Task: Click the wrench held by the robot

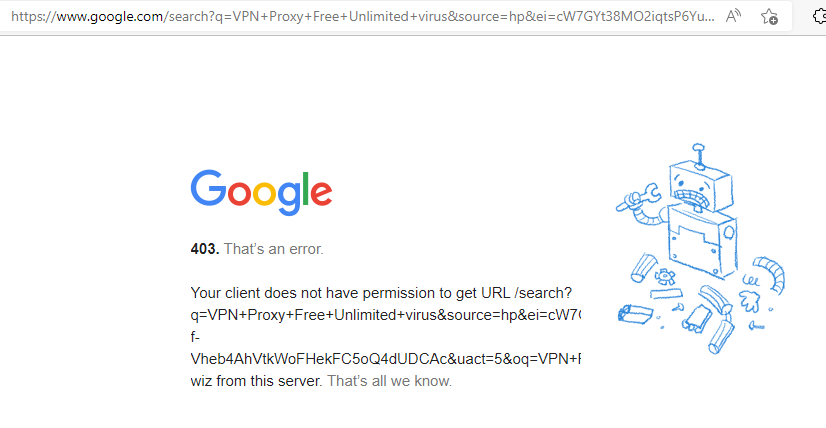Action: coord(635,201)
